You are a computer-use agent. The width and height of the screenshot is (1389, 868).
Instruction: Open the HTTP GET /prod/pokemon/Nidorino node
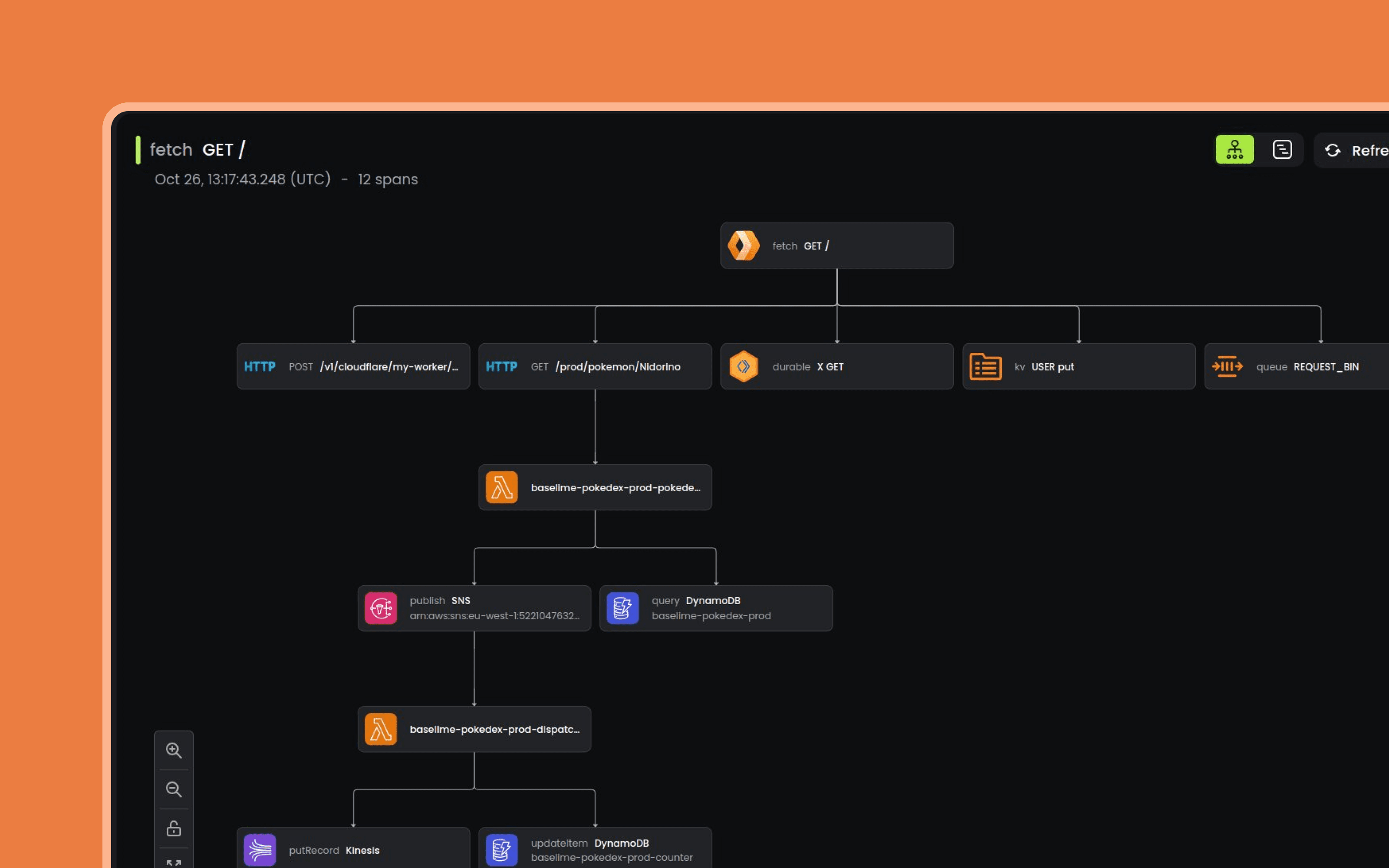(595, 366)
